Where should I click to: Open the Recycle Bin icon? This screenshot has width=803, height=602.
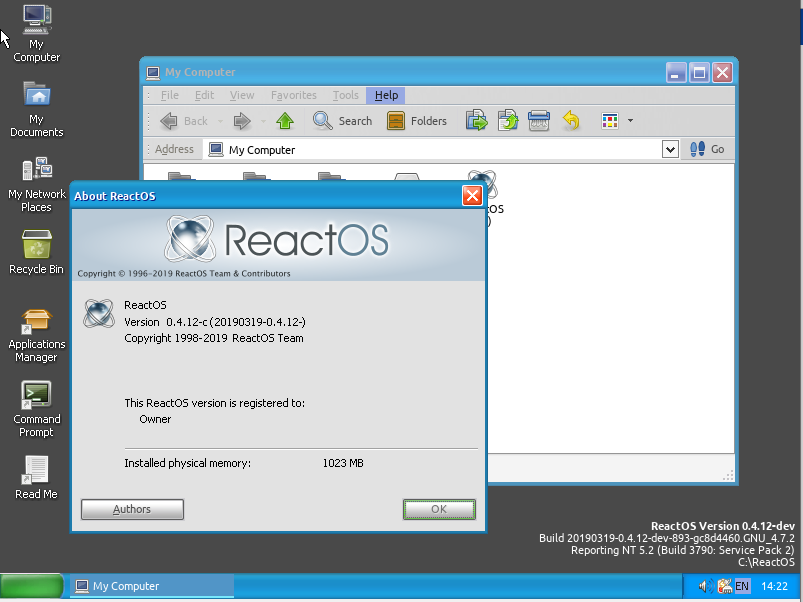pos(36,252)
